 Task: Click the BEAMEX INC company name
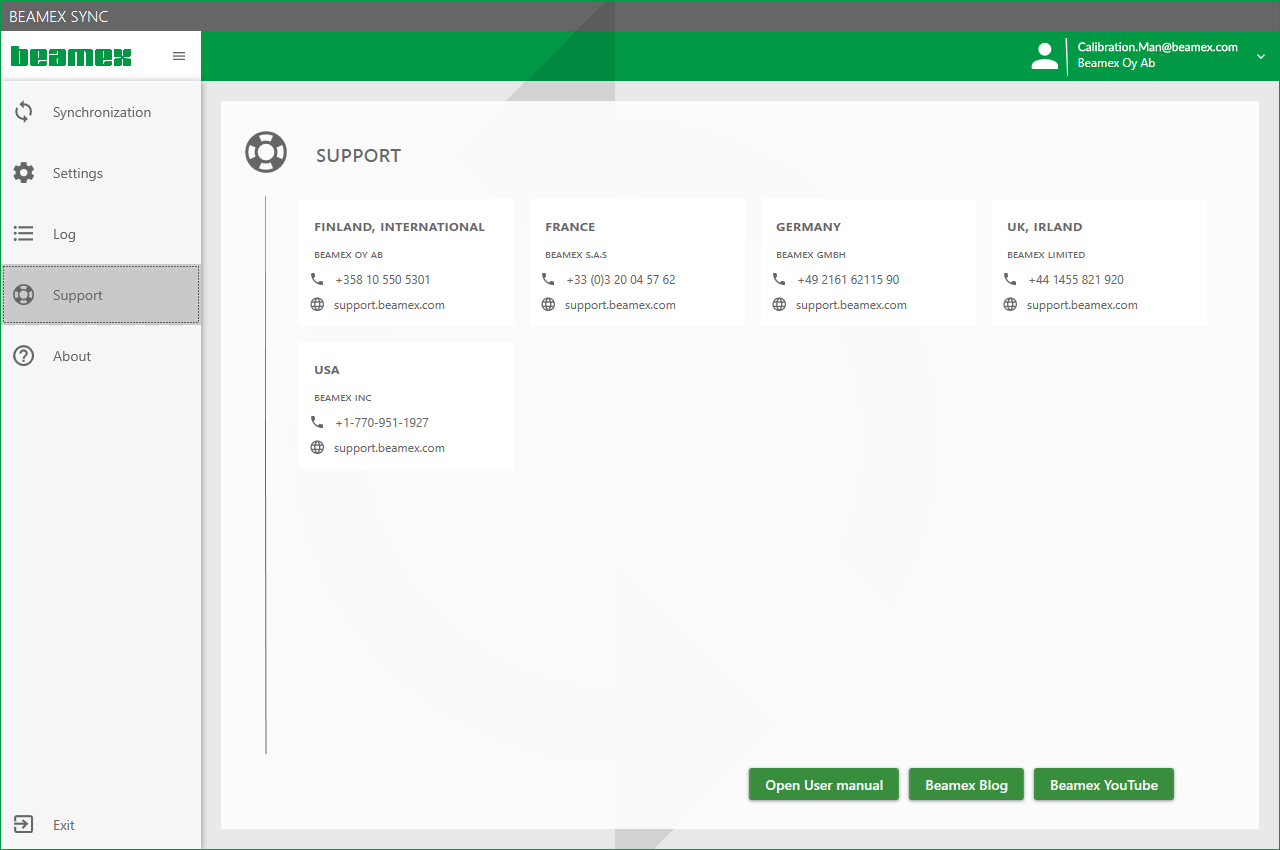[343, 398]
